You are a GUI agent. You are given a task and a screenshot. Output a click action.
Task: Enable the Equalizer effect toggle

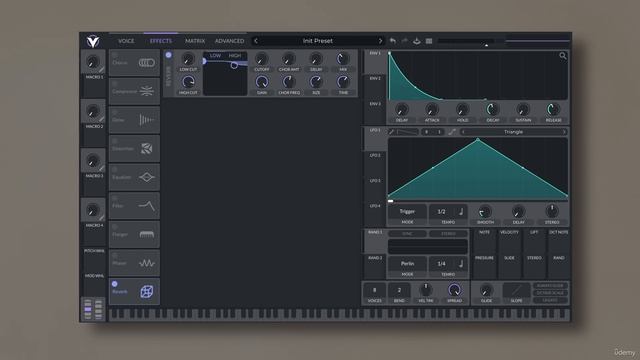click(x=115, y=169)
